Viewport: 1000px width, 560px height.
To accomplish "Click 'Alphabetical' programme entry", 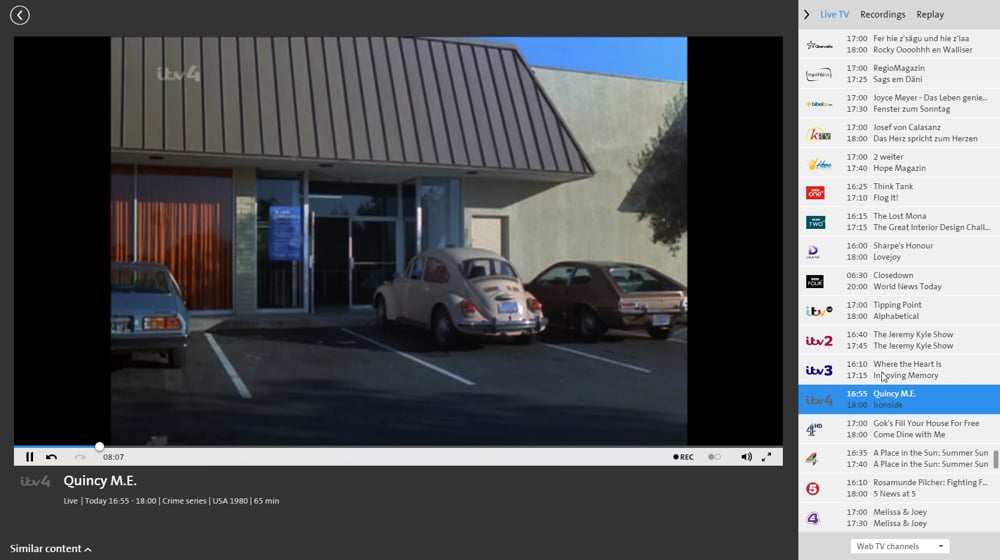I will coord(896,316).
